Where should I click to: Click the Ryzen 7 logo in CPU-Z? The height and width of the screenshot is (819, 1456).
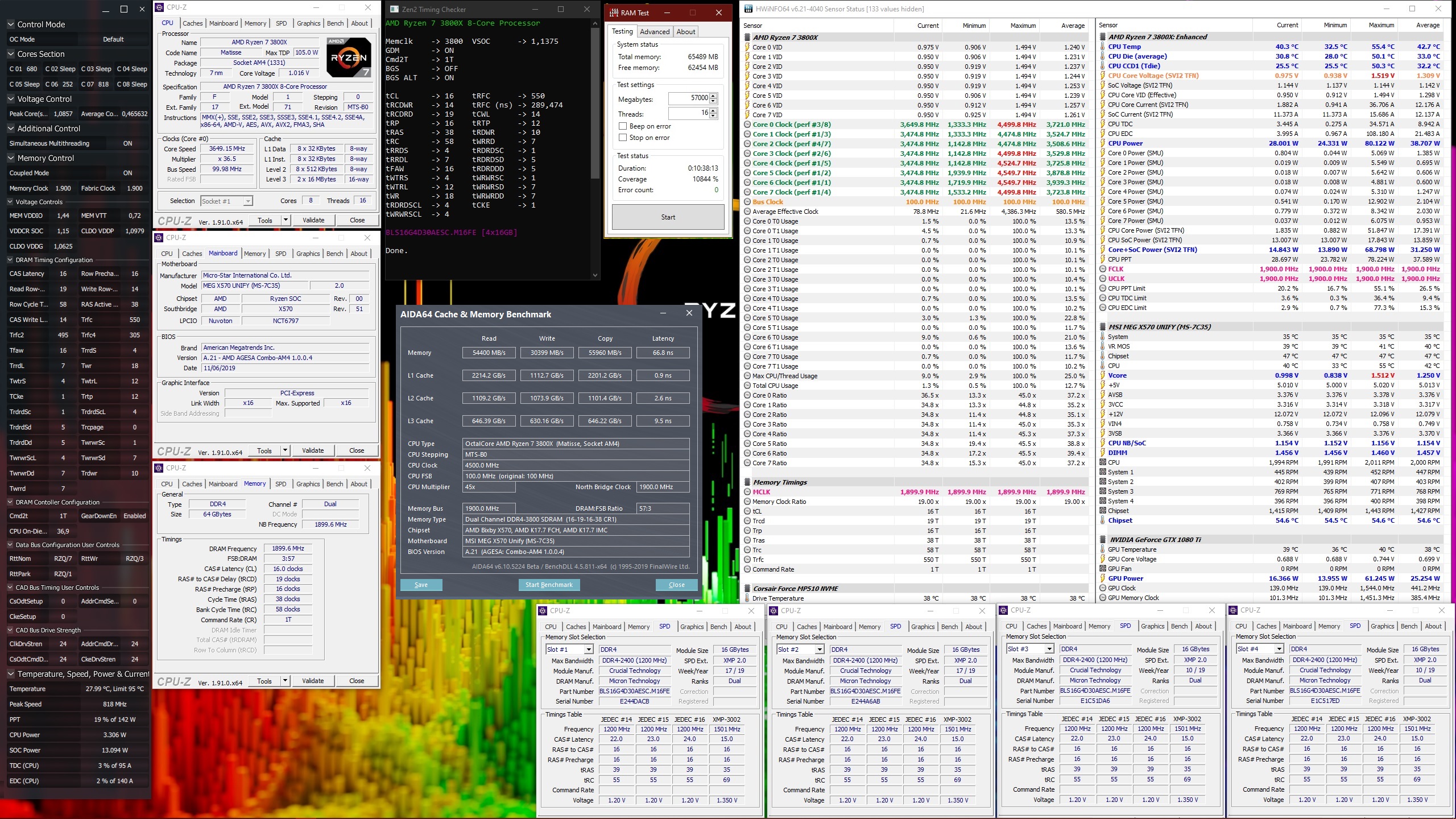coord(349,57)
